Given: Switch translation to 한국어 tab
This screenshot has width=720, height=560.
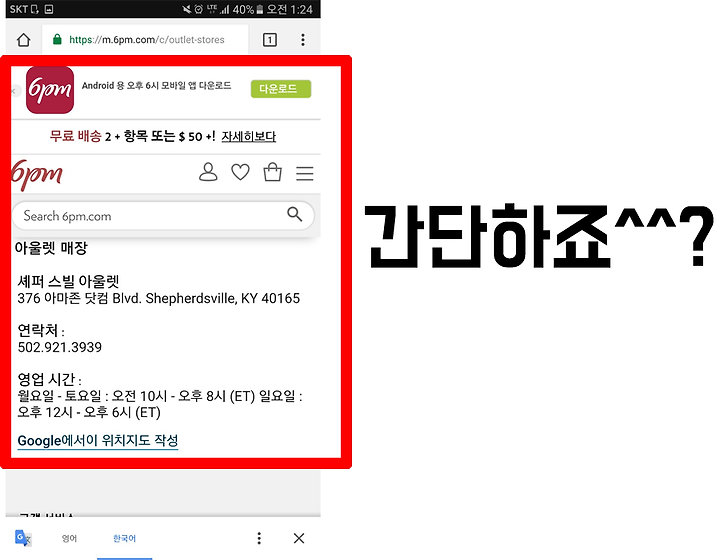Looking at the screenshot, I should (124, 538).
